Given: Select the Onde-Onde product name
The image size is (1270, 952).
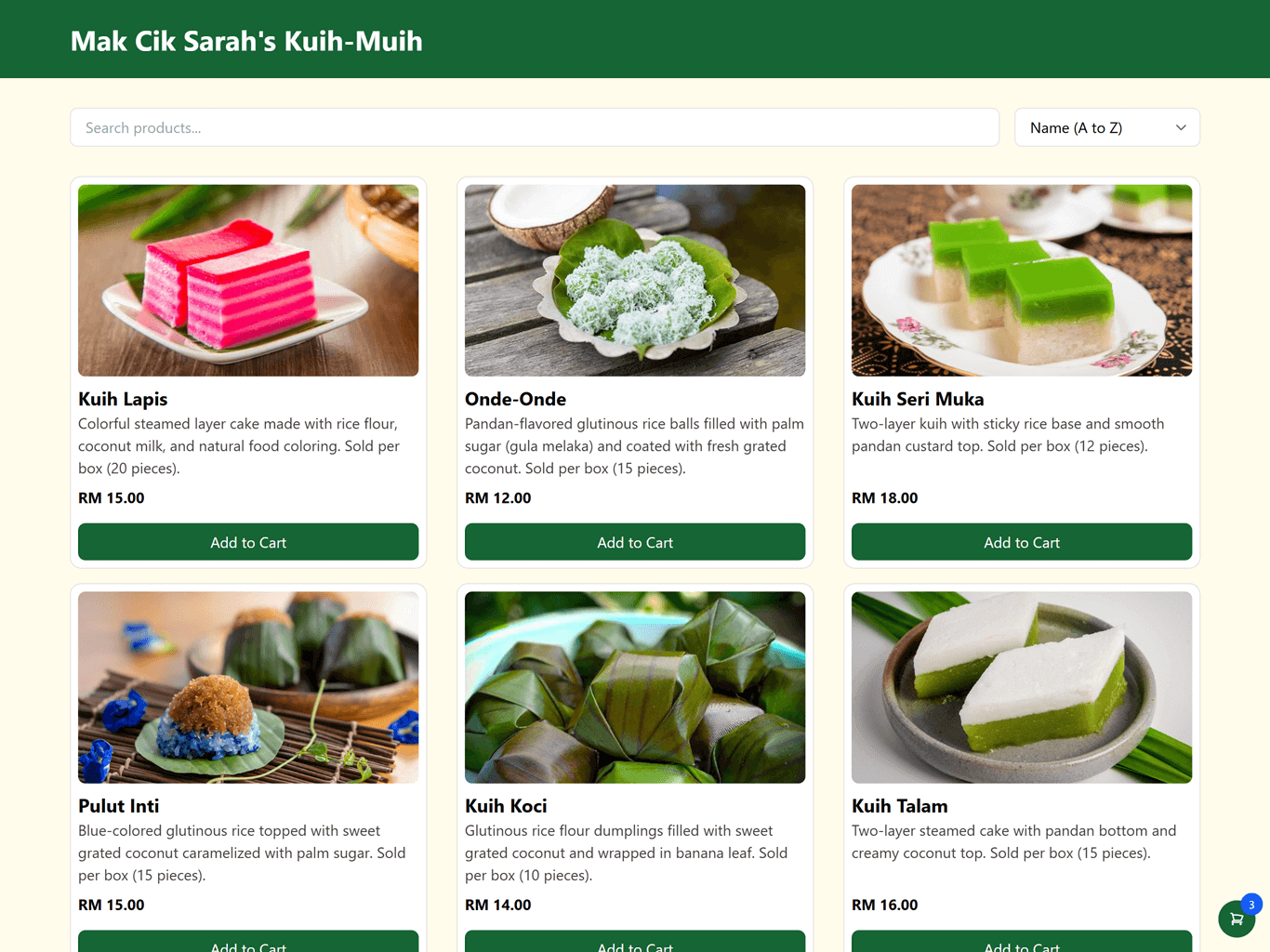Looking at the screenshot, I should (515, 399).
